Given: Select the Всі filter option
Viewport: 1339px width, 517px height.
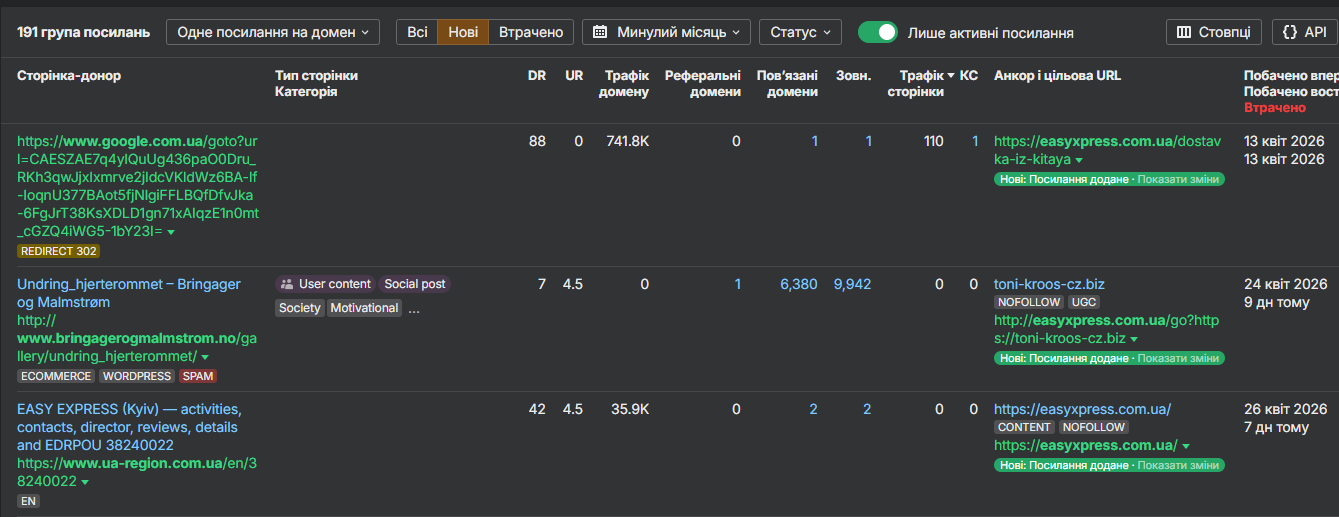Looking at the screenshot, I should pyautogui.click(x=417, y=32).
